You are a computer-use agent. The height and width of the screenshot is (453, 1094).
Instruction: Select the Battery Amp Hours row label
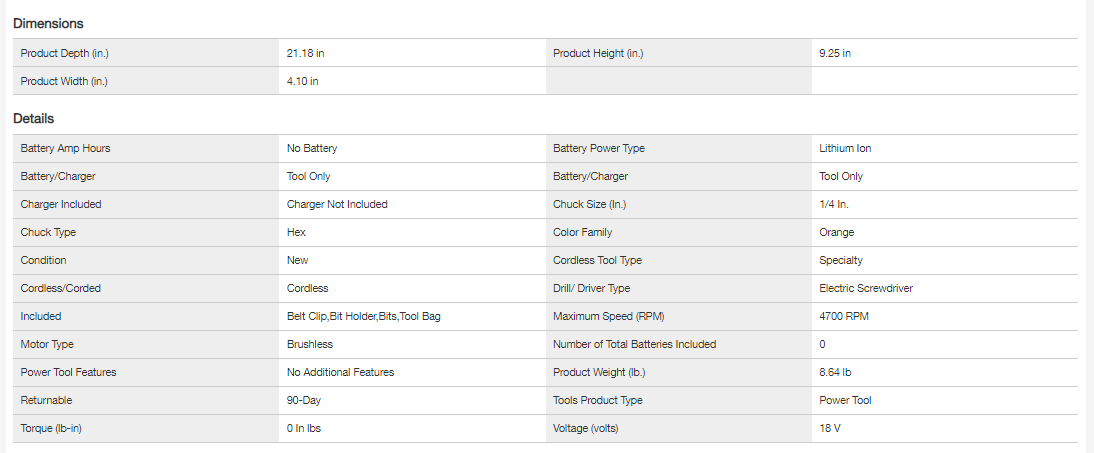tap(65, 148)
